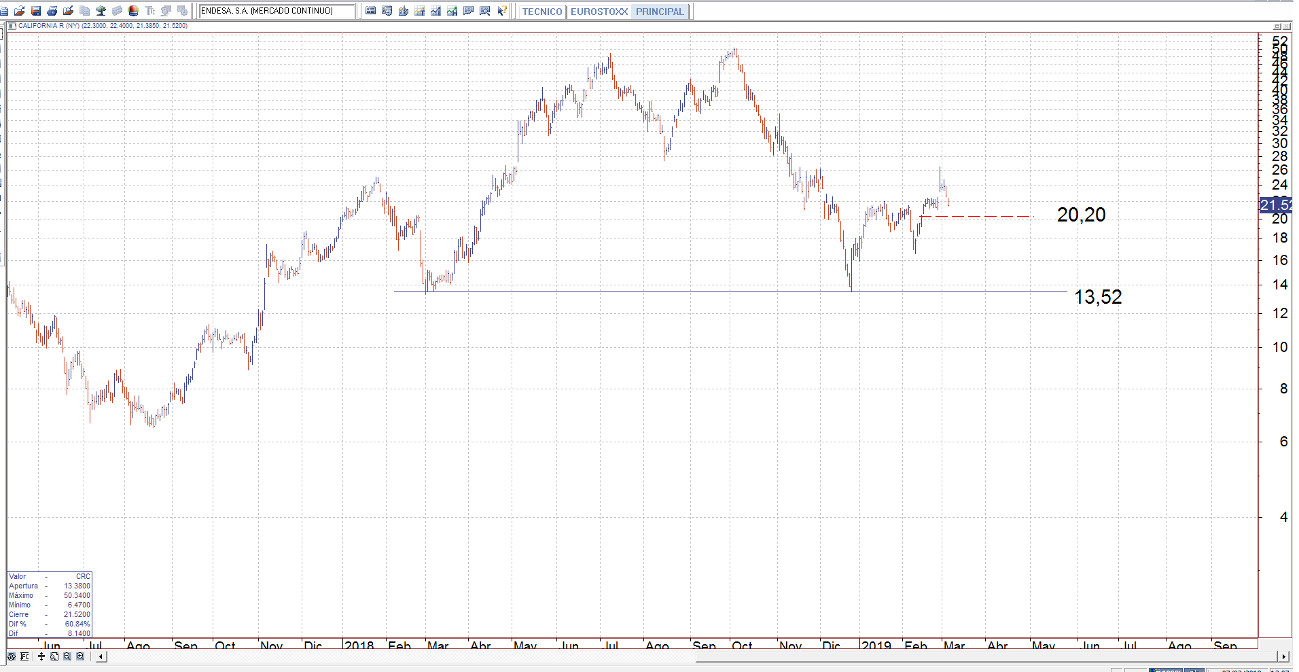Click the printer icon in toolbar

[52, 11]
